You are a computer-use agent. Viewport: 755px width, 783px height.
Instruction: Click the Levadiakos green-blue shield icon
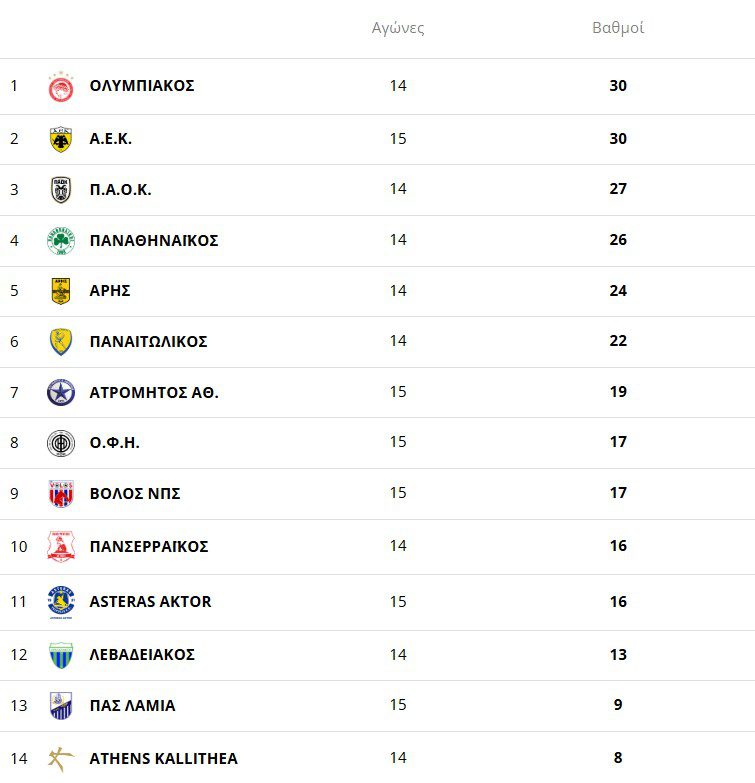coord(61,655)
